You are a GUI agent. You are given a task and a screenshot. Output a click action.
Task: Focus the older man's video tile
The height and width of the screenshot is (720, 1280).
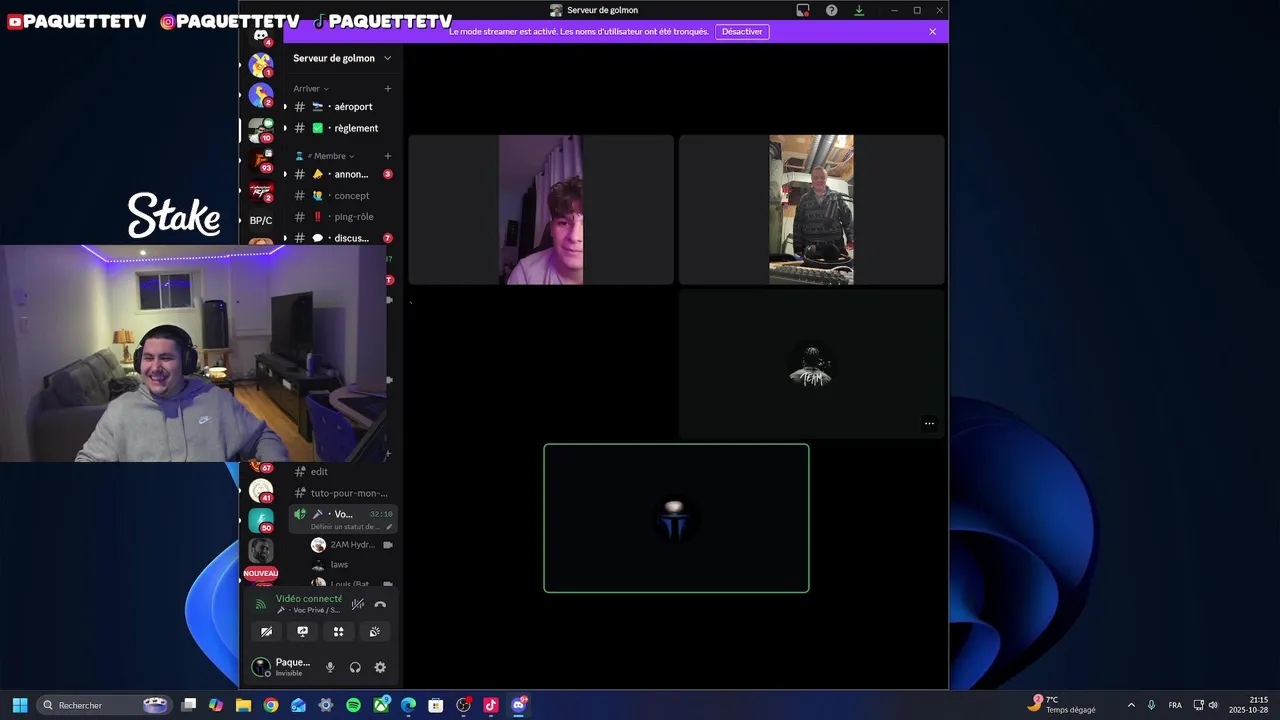811,210
